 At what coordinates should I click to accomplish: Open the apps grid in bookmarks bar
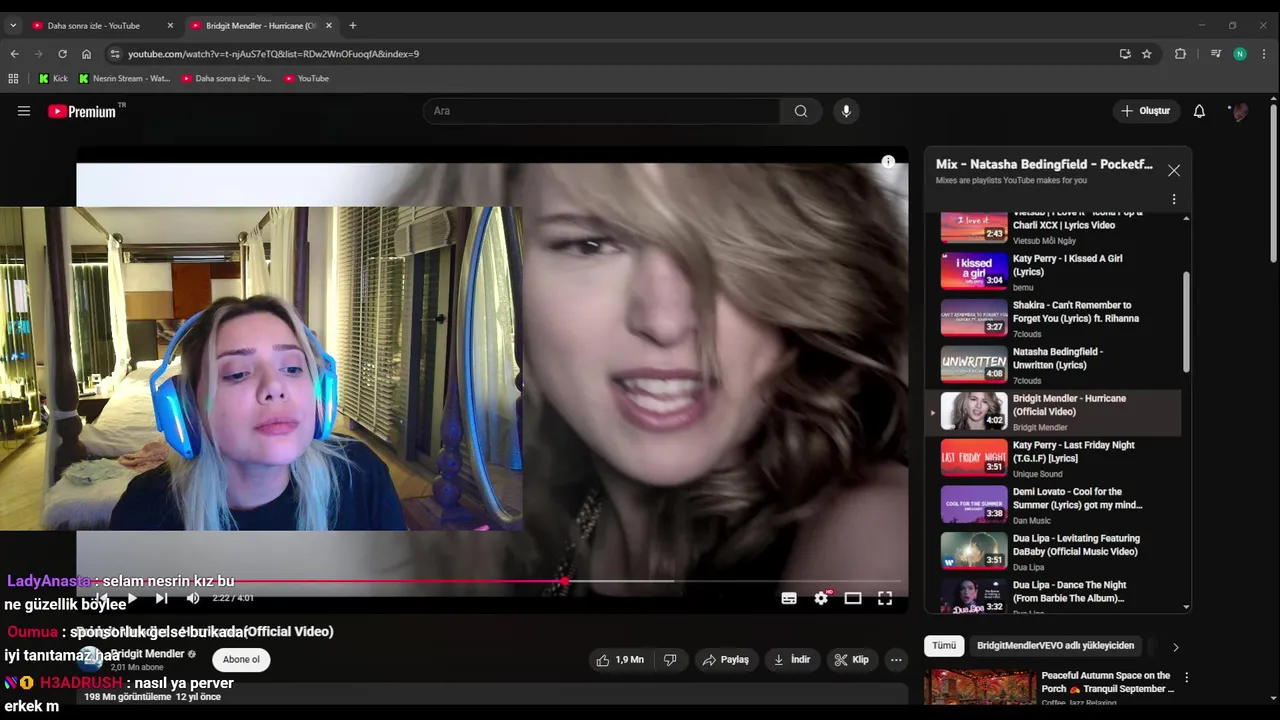13,78
